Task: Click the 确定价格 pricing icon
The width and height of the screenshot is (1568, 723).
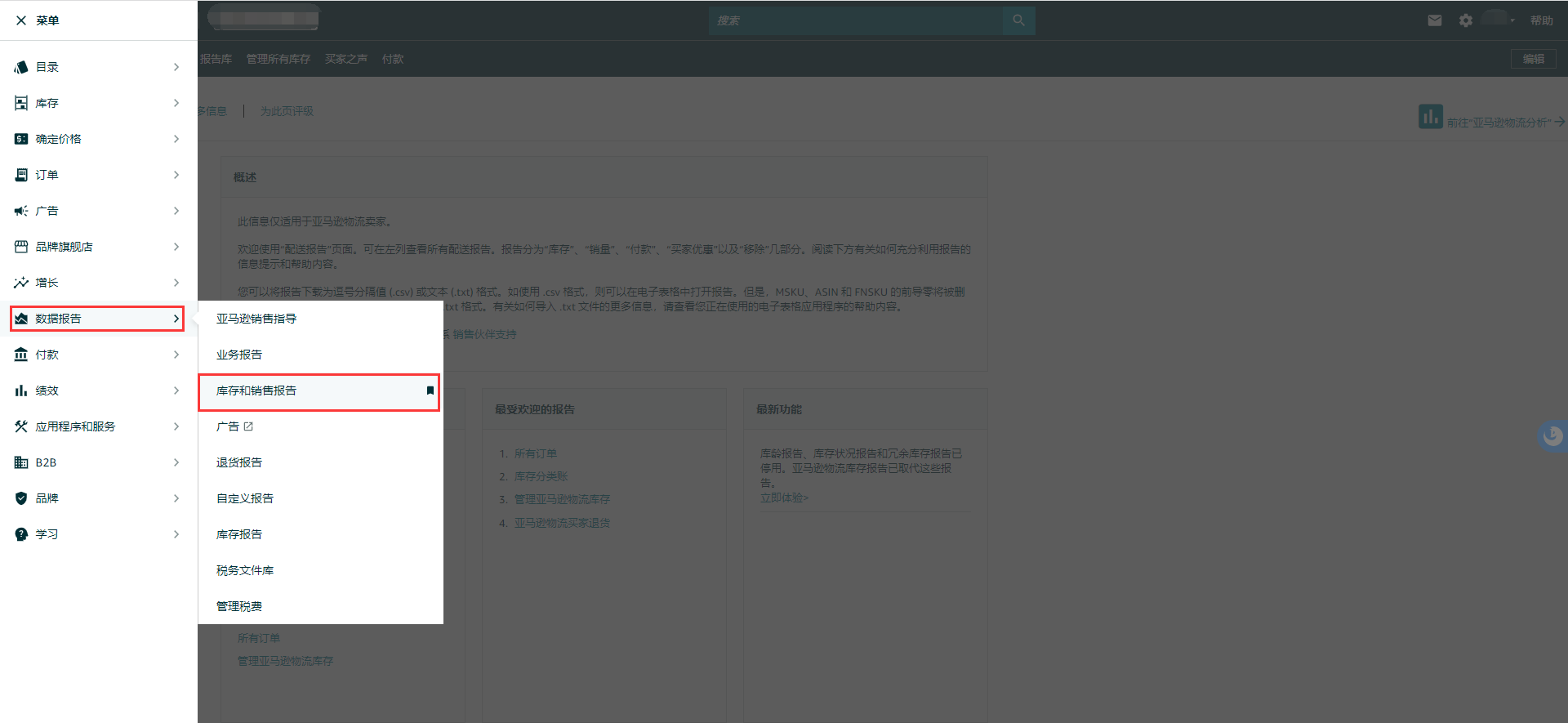Action: click(21, 139)
